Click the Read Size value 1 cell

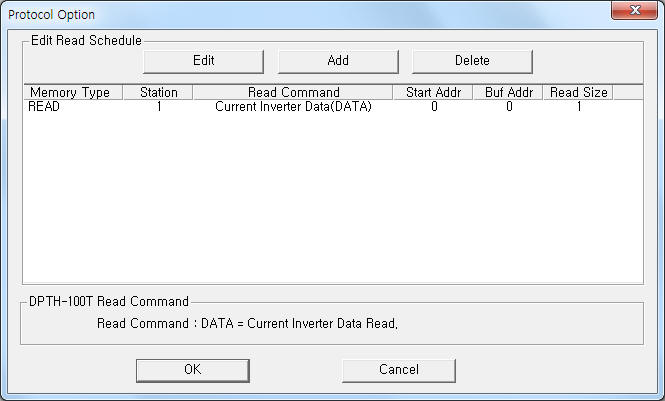point(578,106)
